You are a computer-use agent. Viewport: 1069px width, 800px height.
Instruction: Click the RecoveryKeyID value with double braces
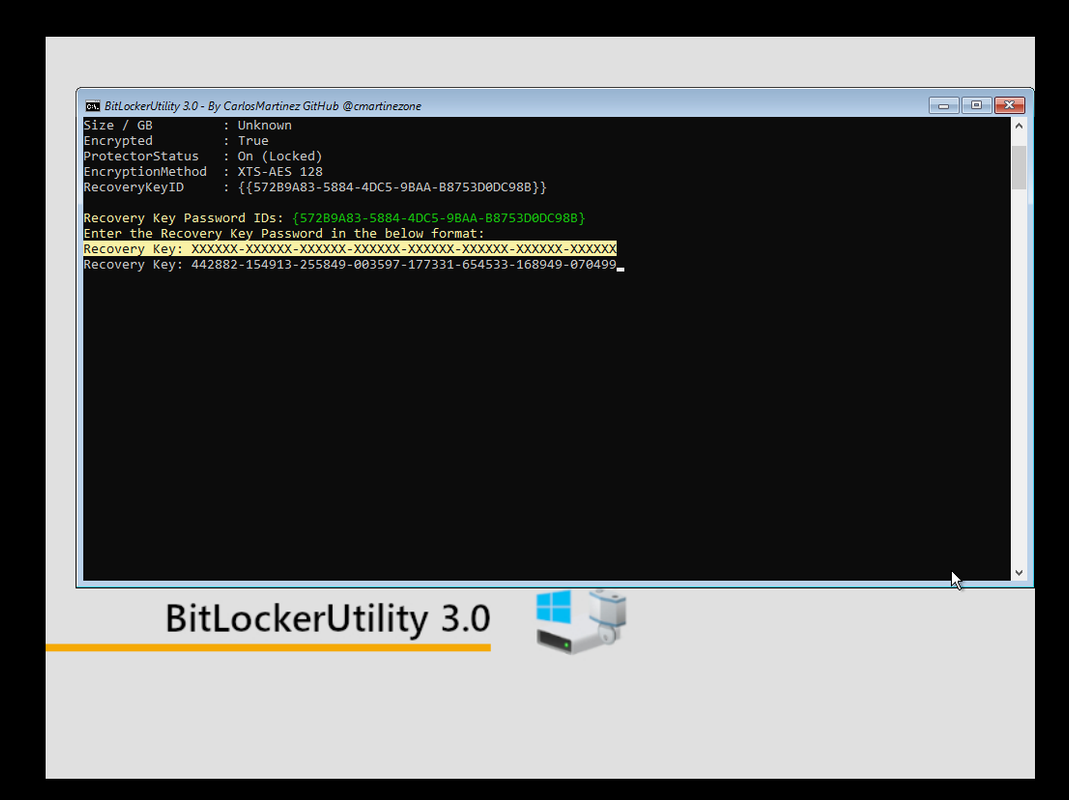(x=392, y=187)
